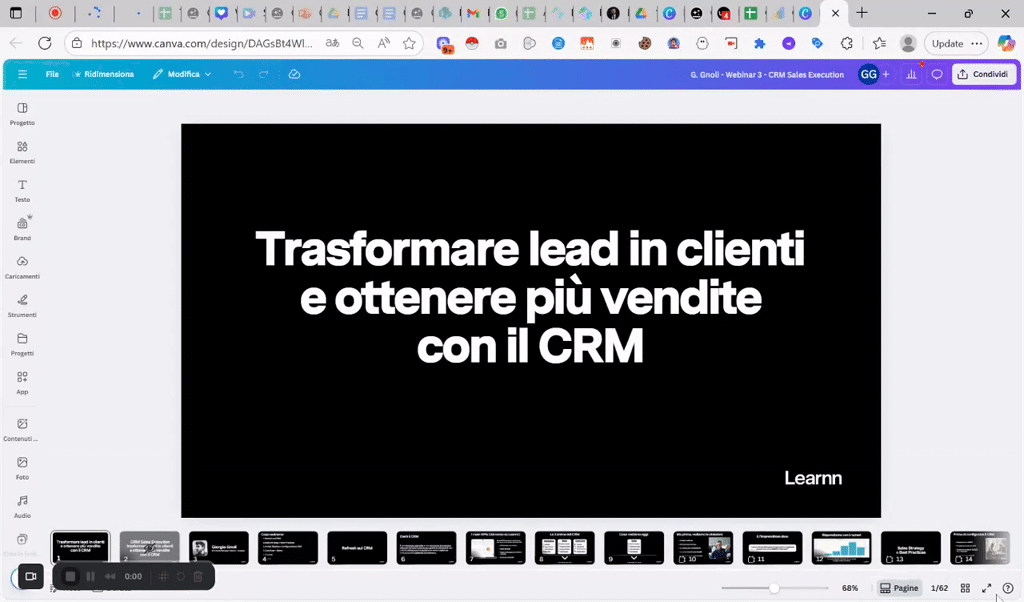
Task: Pause the screen recording
Action: (x=90, y=577)
